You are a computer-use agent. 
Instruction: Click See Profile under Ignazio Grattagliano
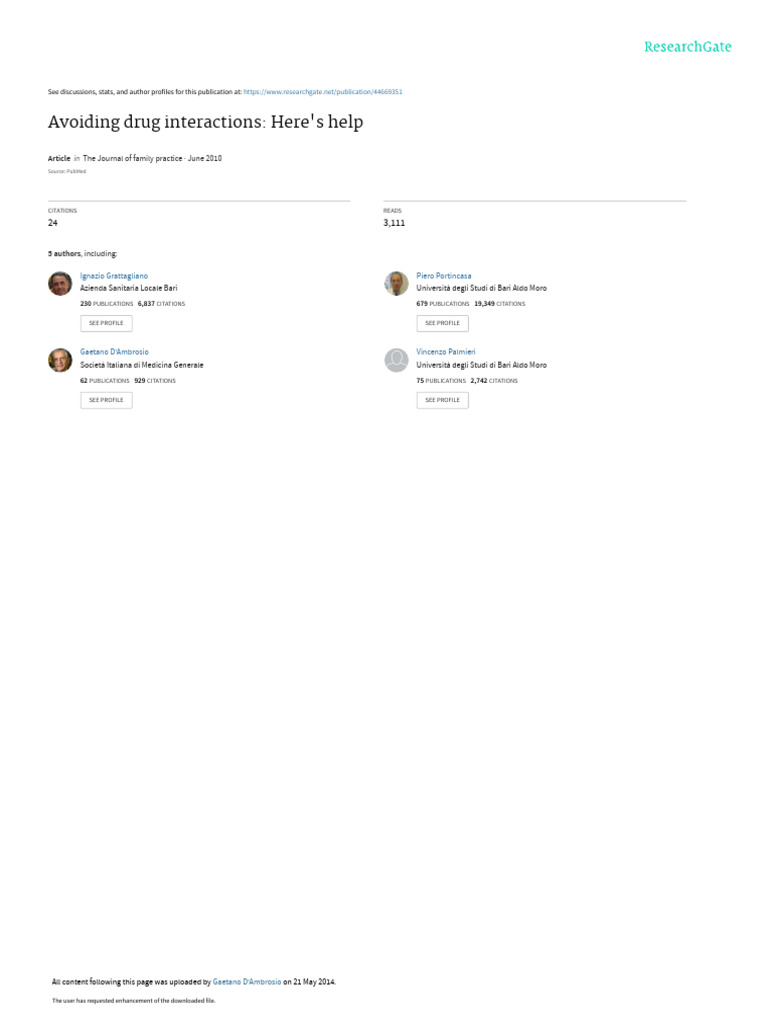pos(106,323)
